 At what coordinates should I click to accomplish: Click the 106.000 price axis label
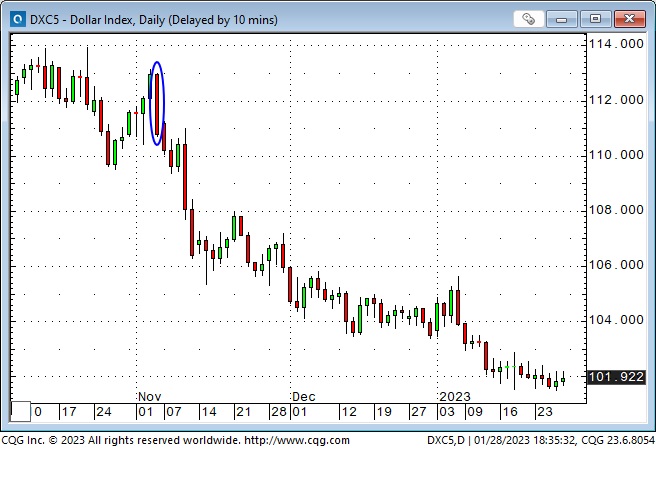(x=616, y=265)
